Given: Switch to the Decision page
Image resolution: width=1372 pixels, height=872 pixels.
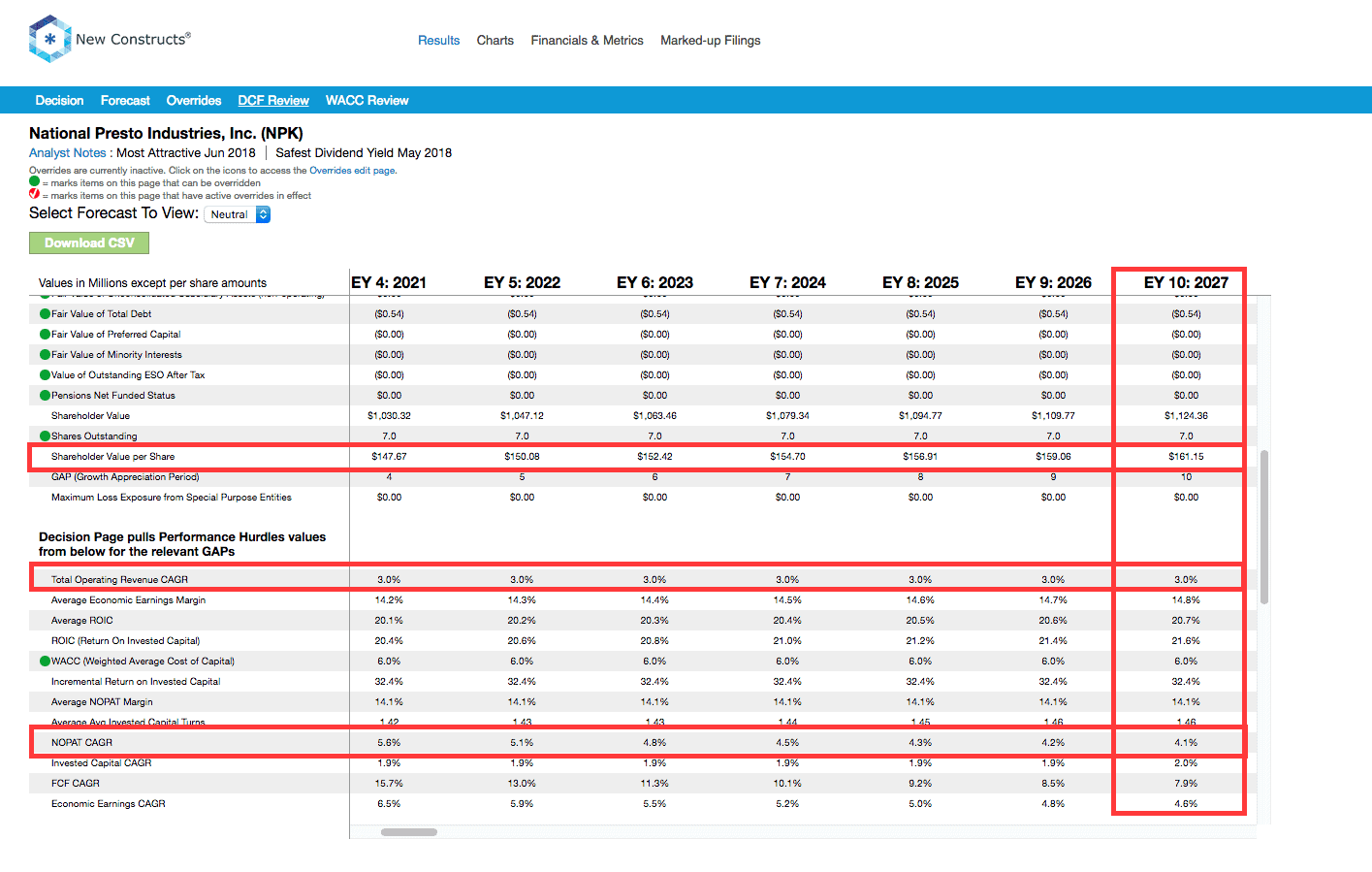Looking at the screenshot, I should tap(59, 100).
